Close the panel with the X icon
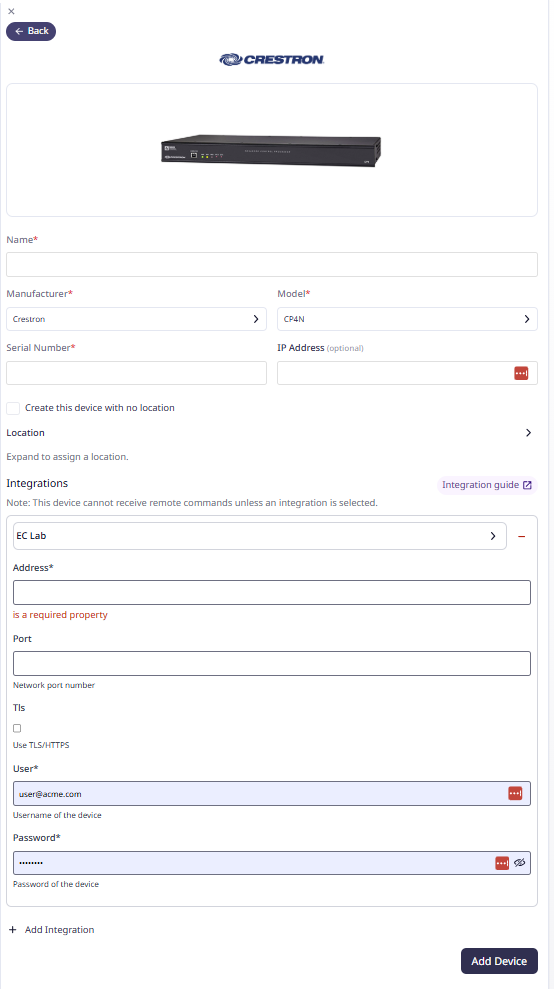Image resolution: width=554 pixels, height=989 pixels. point(11,11)
